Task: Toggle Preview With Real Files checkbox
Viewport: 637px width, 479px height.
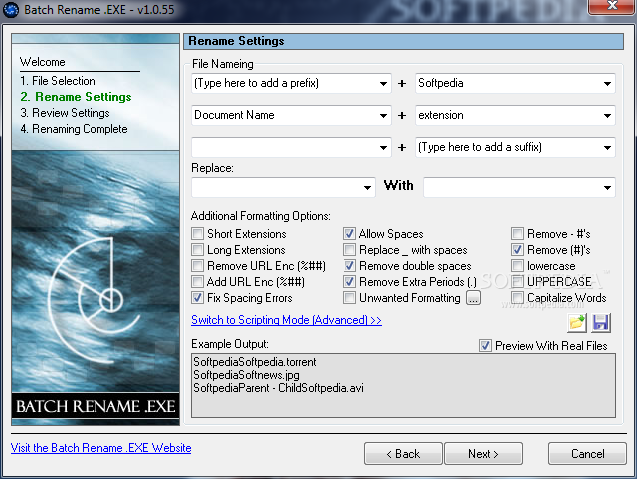Action: (485, 346)
